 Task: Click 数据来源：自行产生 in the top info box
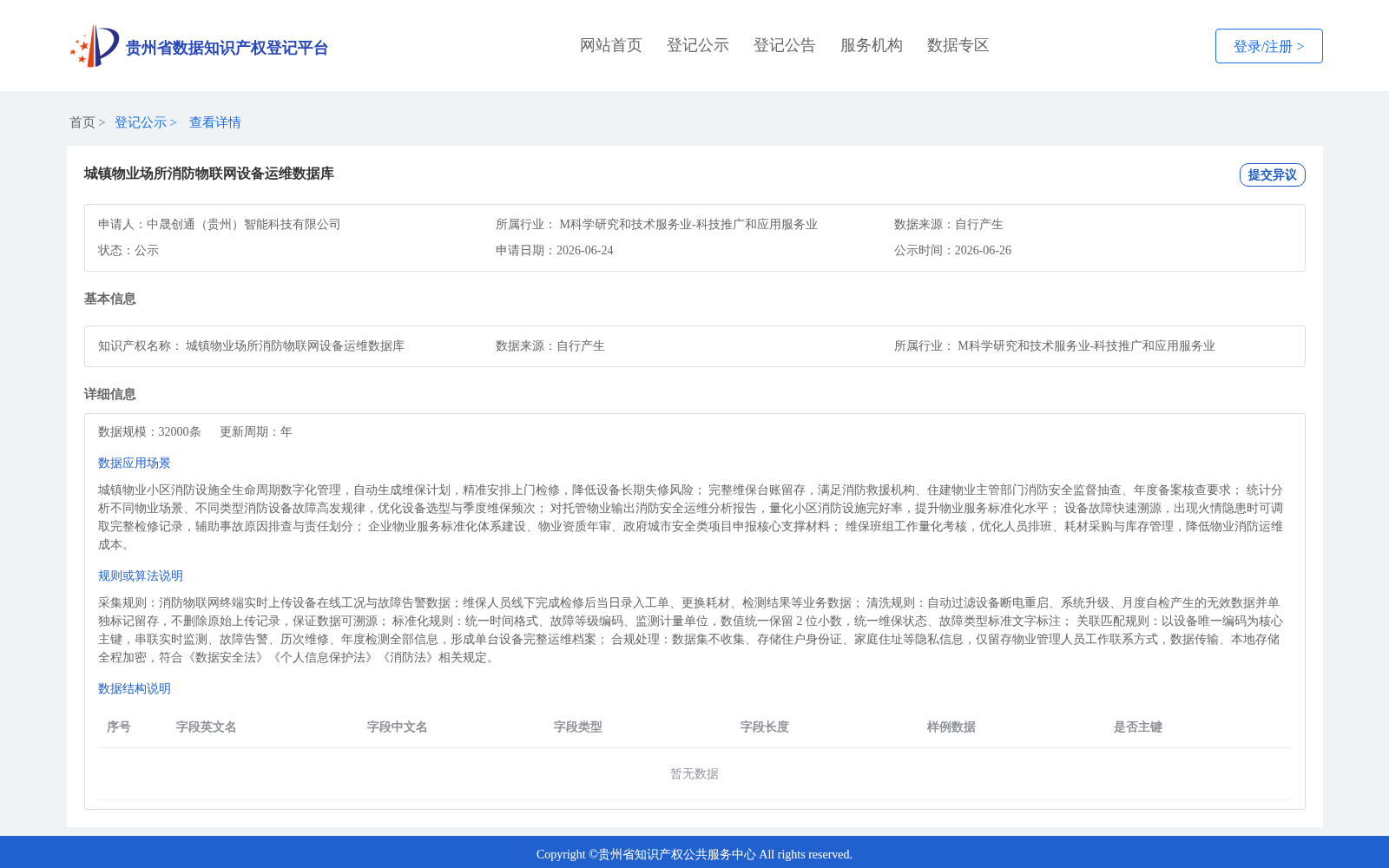click(949, 224)
